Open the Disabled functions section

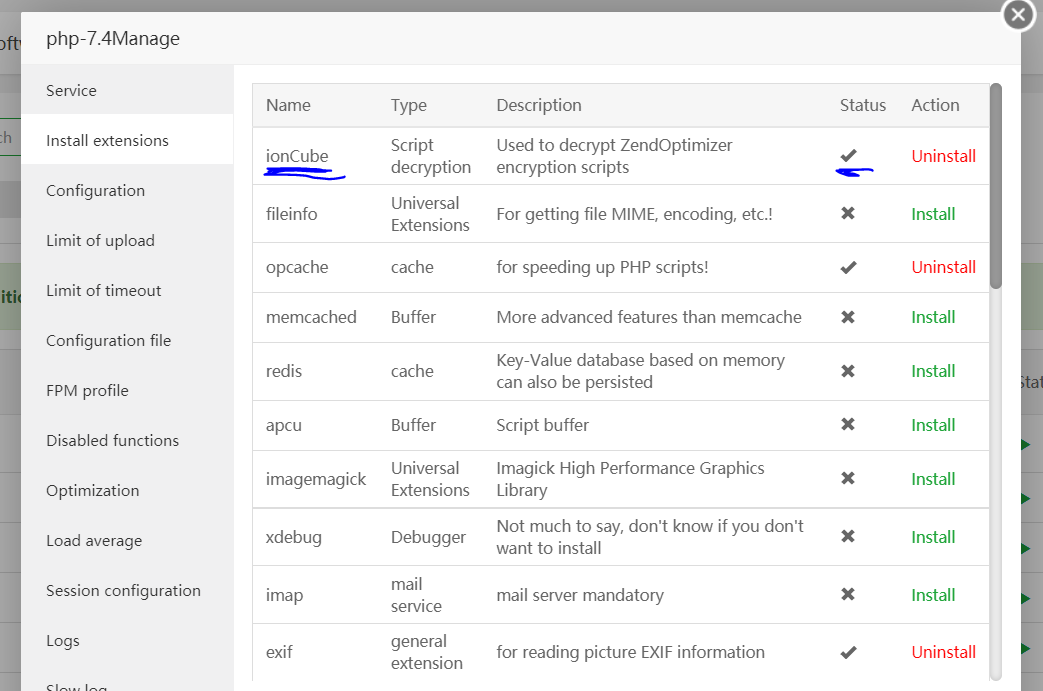point(112,440)
